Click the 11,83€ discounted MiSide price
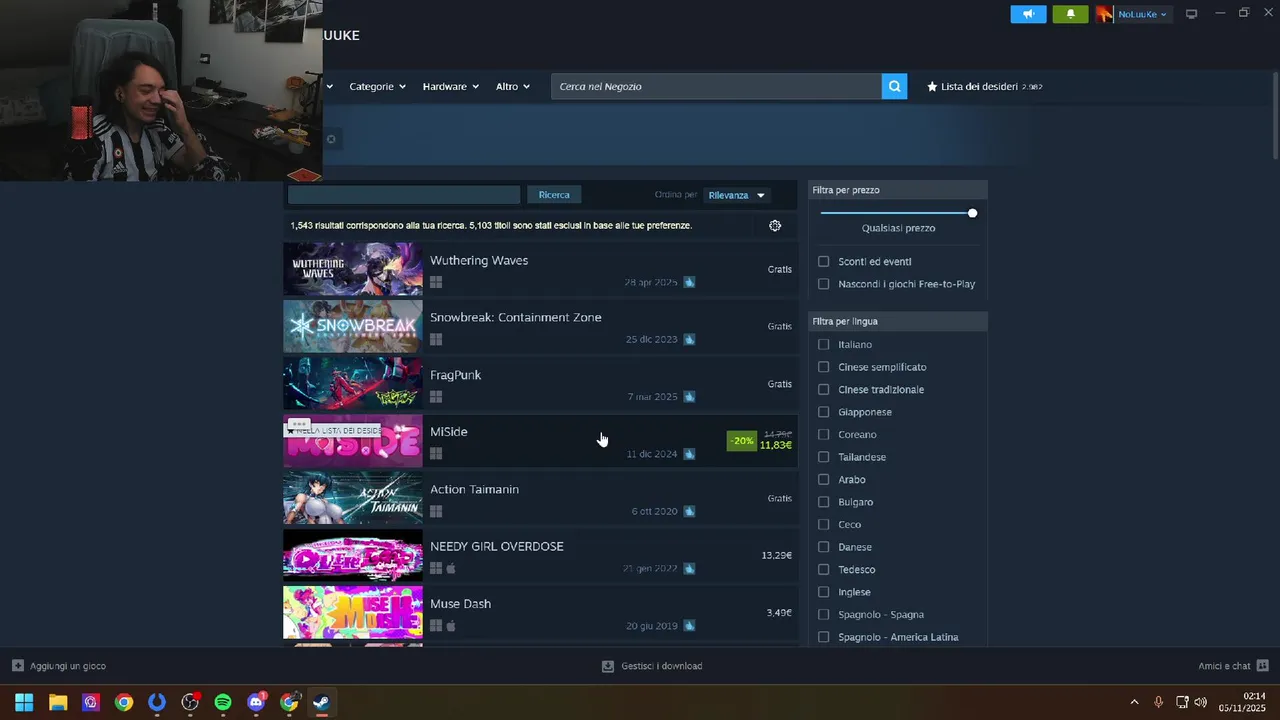The height and width of the screenshot is (720, 1280). pos(776,446)
